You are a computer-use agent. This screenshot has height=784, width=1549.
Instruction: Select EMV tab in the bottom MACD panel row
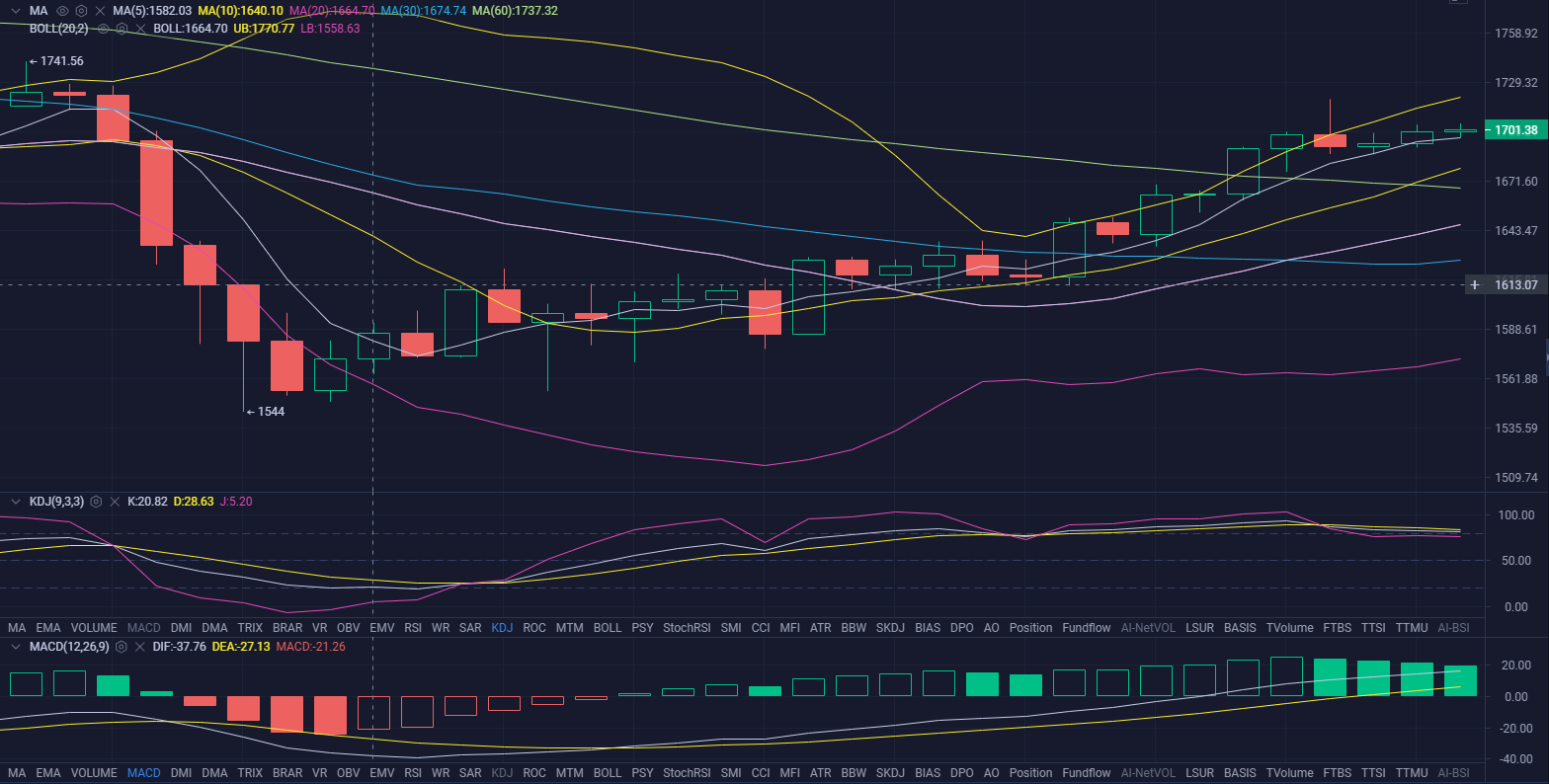click(x=382, y=773)
